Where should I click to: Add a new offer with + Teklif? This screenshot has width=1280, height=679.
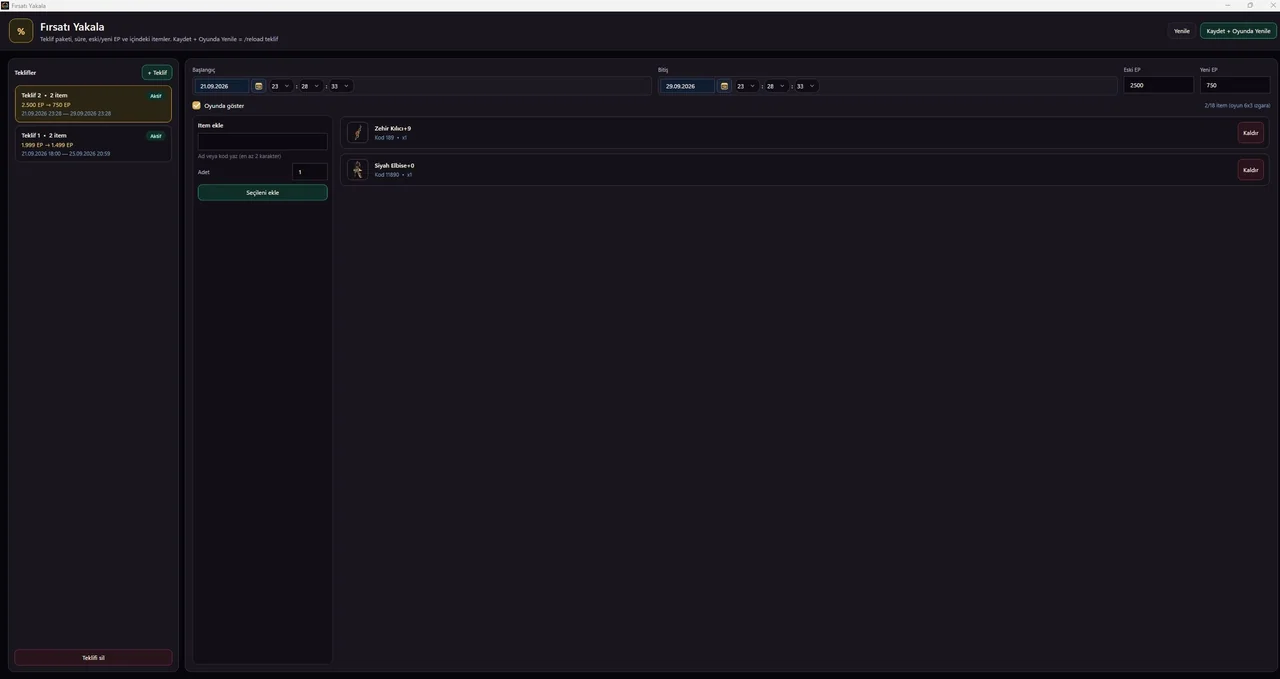(x=157, y=73)
